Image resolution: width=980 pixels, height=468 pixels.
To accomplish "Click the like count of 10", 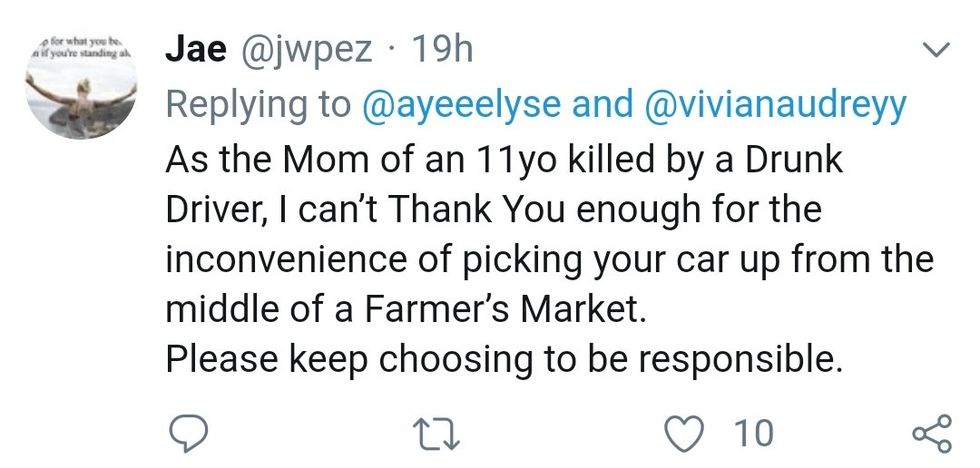I will coord(753,431).
